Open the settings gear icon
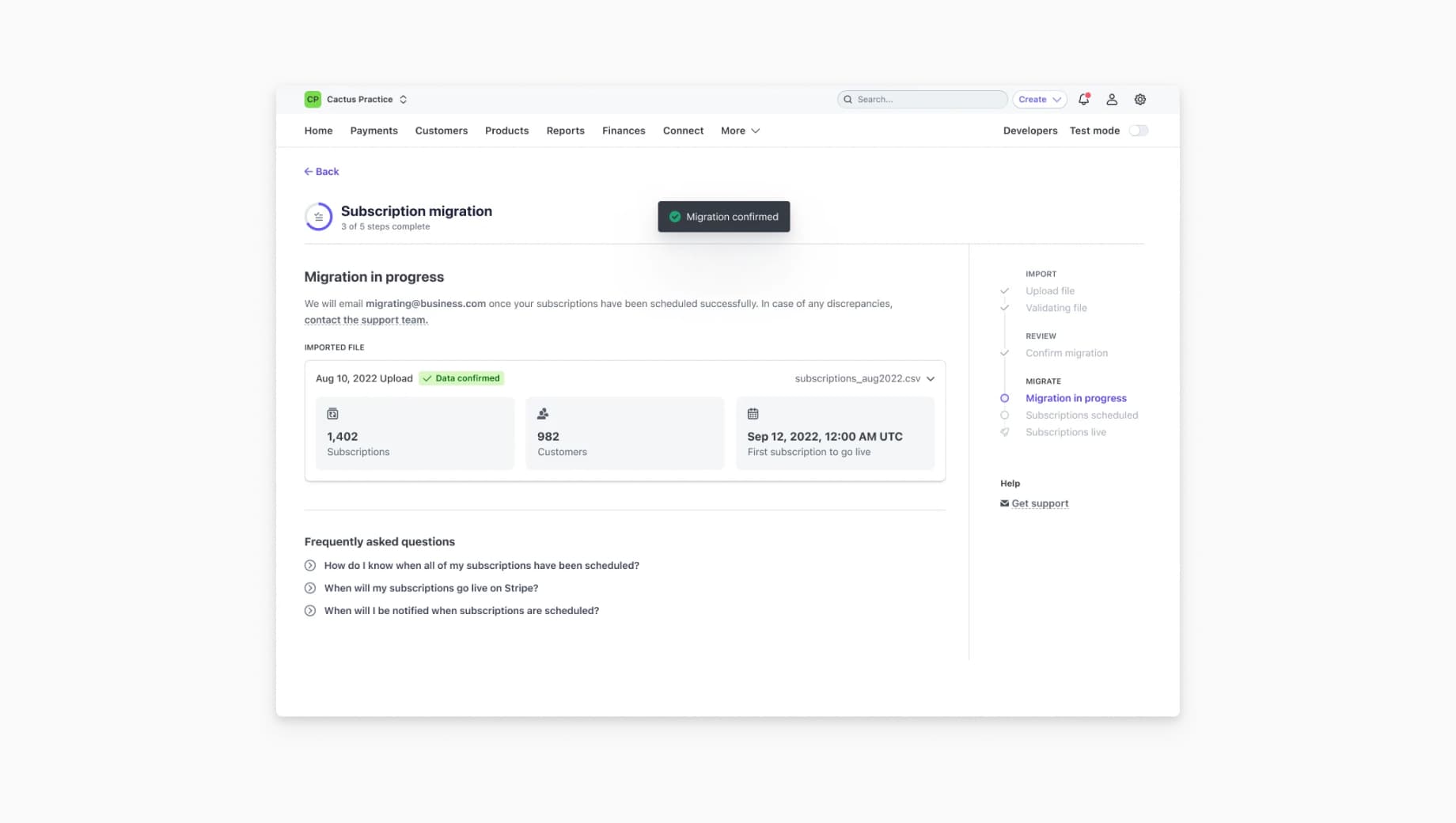The image size is (1456, 823). pyautogui.click(x=1139, y=99)
